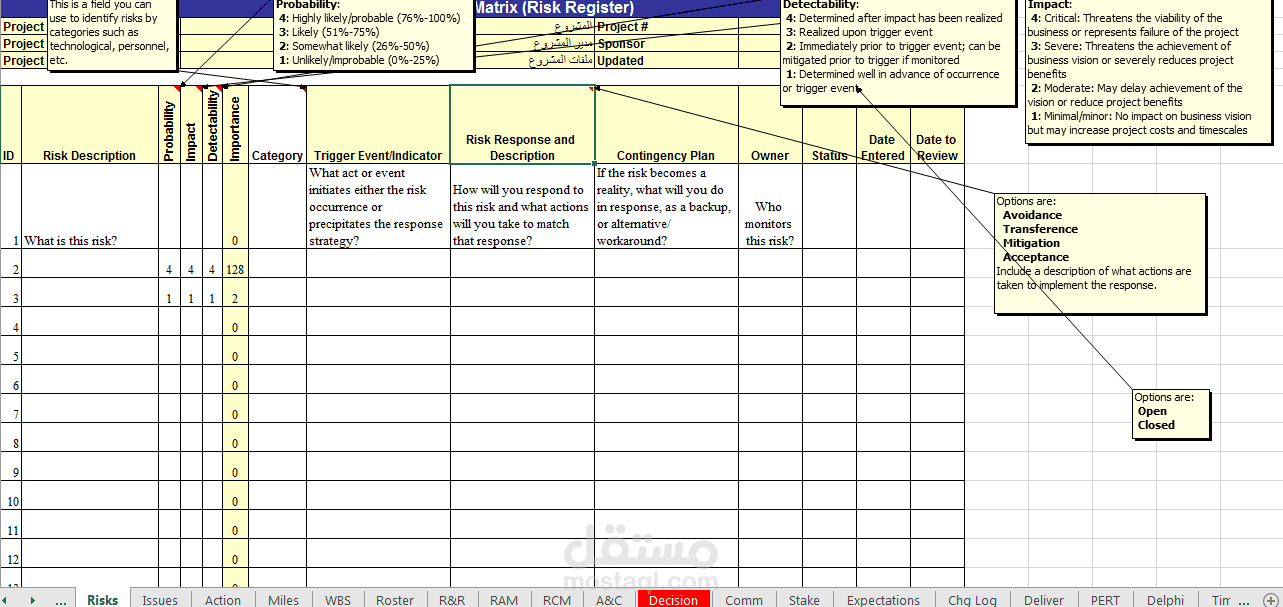Select the Miles sheet tab
Image resolution: width=1283 pixels, height=607 pixels.
click(x=283, y=600)
